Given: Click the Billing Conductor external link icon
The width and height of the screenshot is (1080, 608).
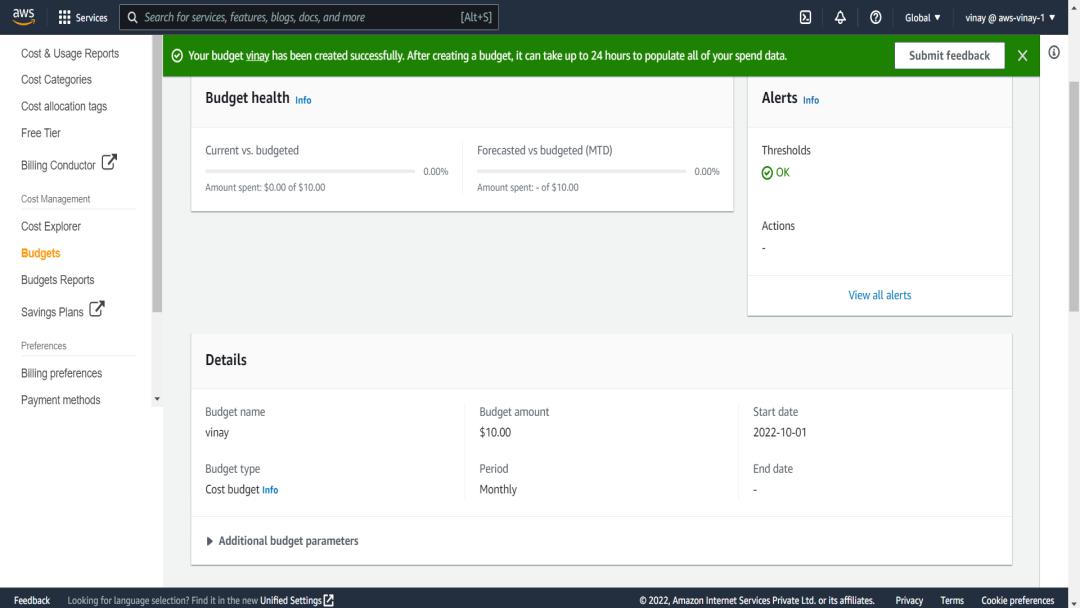Looking at the screenshot, I should pyautogui.click(x=109, y=163).
